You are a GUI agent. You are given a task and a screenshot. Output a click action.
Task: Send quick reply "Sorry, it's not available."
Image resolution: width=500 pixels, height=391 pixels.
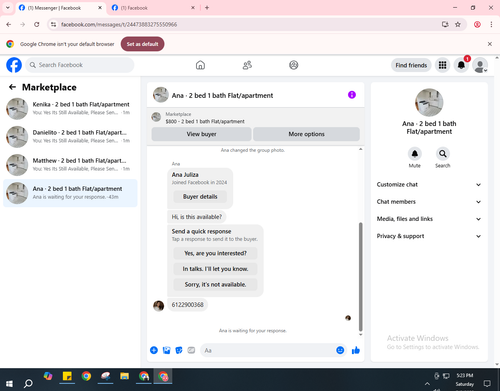click(x=215, y=284)
